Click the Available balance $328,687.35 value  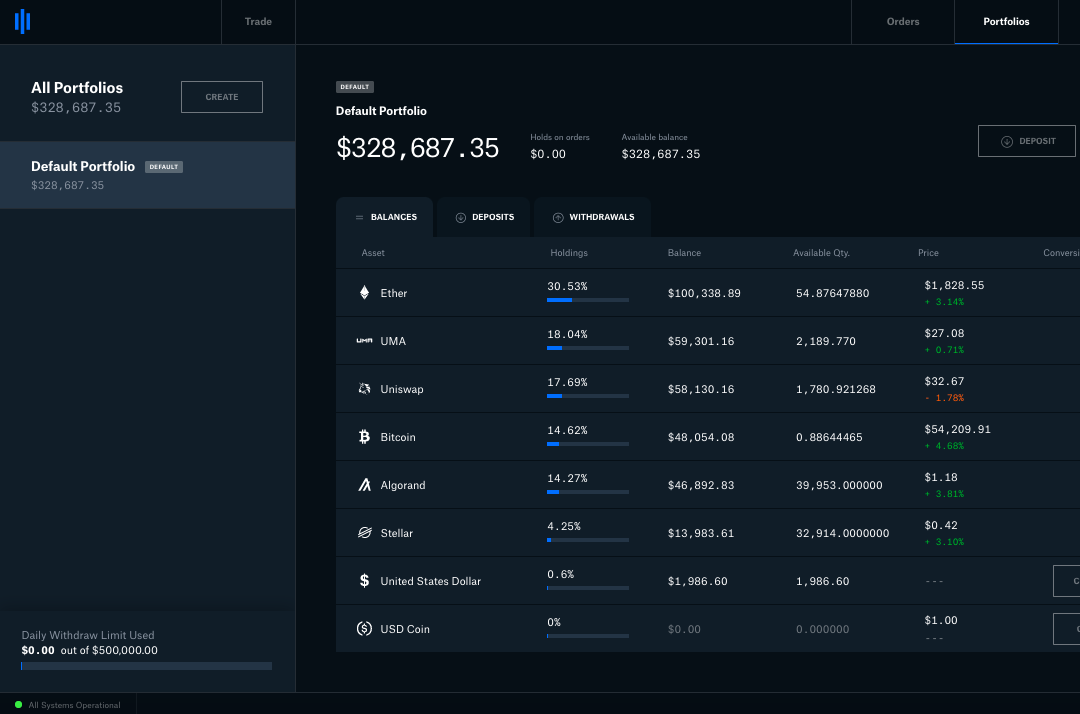click(661, 154)
